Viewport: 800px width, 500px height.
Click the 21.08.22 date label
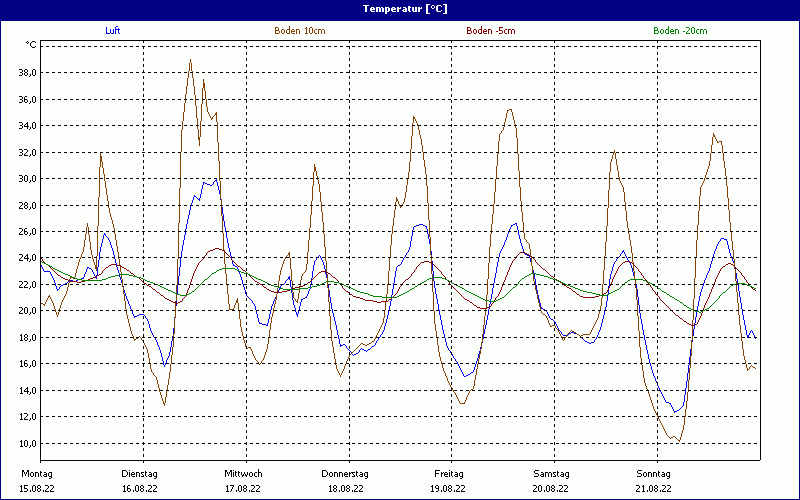[x=655, y=489]
